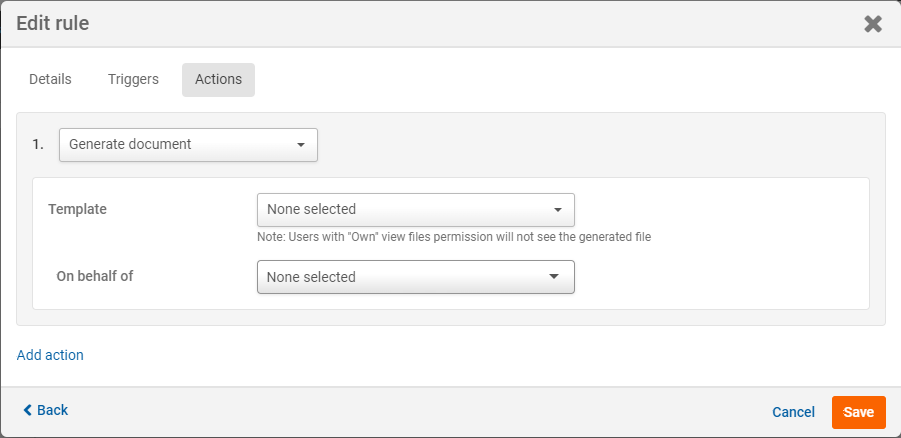Click the On behalf of dropdown caret
Image resolution: width=901 pixels, height=438 pixels.
(554, 277)
